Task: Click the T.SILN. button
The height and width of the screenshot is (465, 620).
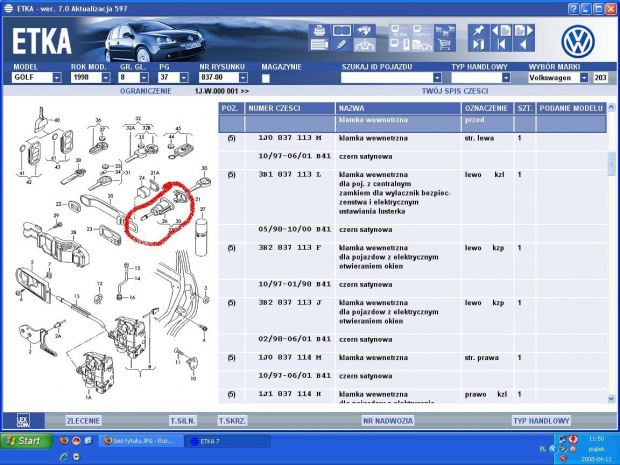Action: 183,421
